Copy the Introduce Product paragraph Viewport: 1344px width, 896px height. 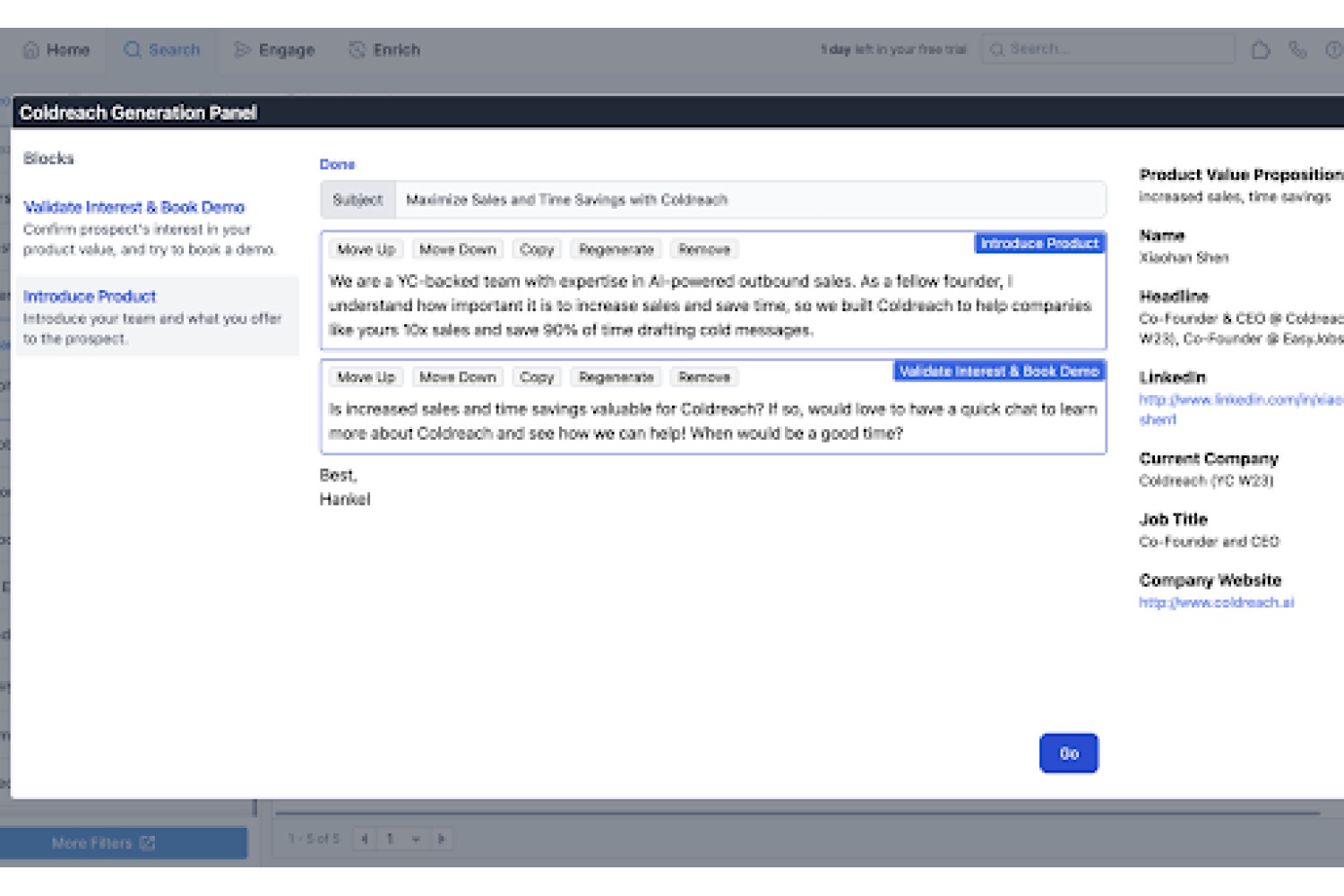pyautogui.click(x=537, y=249)
